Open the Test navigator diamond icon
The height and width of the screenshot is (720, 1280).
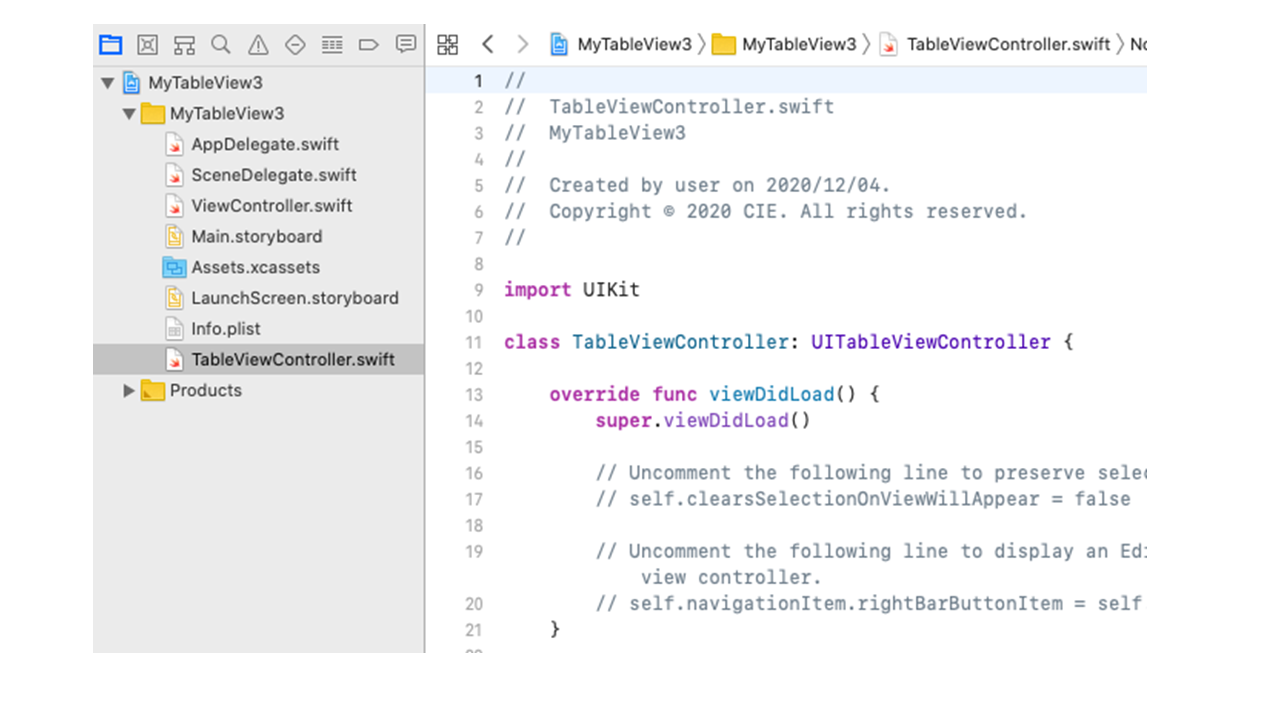pyautogui.click(x=295, y=44)
